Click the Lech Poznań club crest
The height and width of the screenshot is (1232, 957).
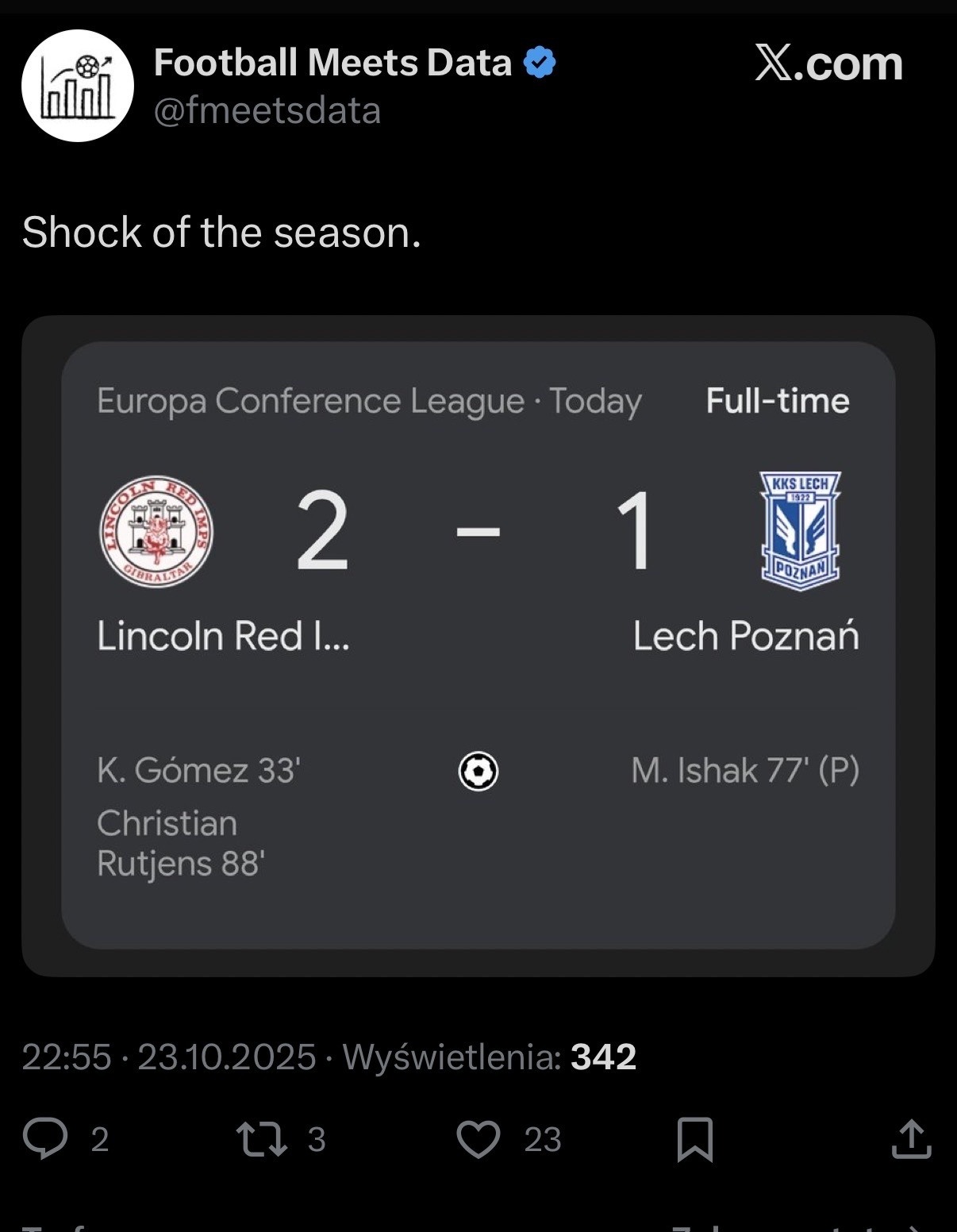click(800, 531)
